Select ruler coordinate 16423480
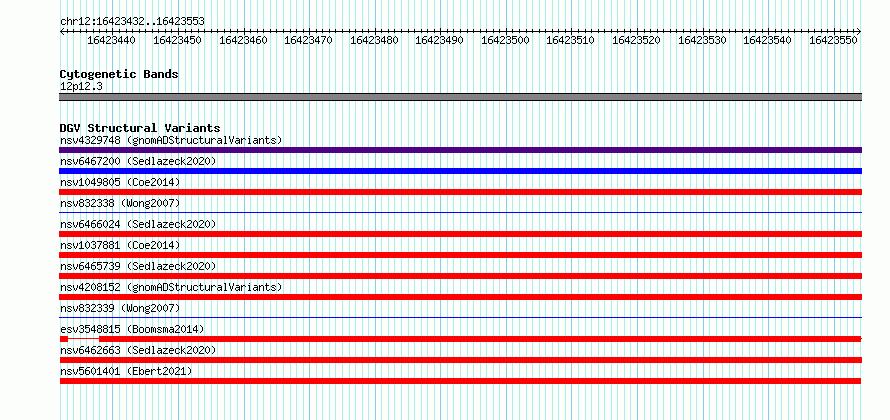This screenshot has width=890, height=420. pos(374,40)
